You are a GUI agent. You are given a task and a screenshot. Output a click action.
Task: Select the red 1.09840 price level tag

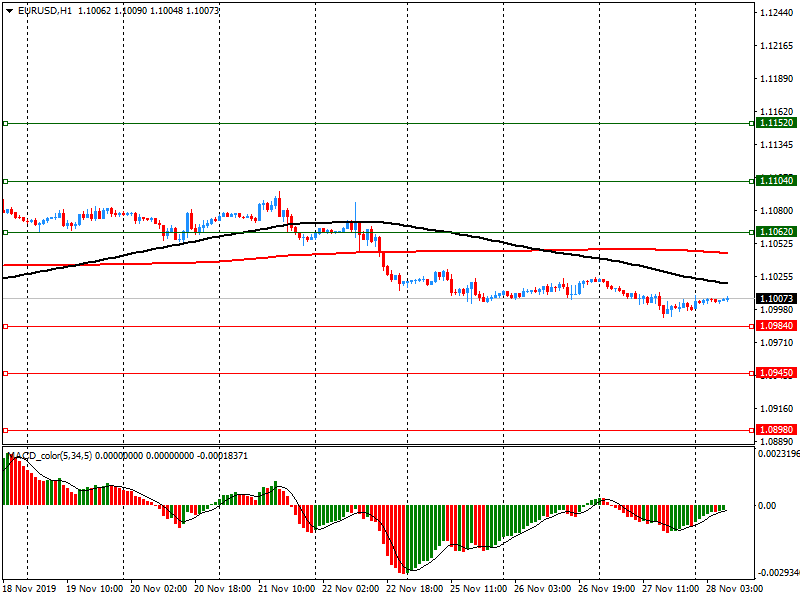(x=776, y=326)
